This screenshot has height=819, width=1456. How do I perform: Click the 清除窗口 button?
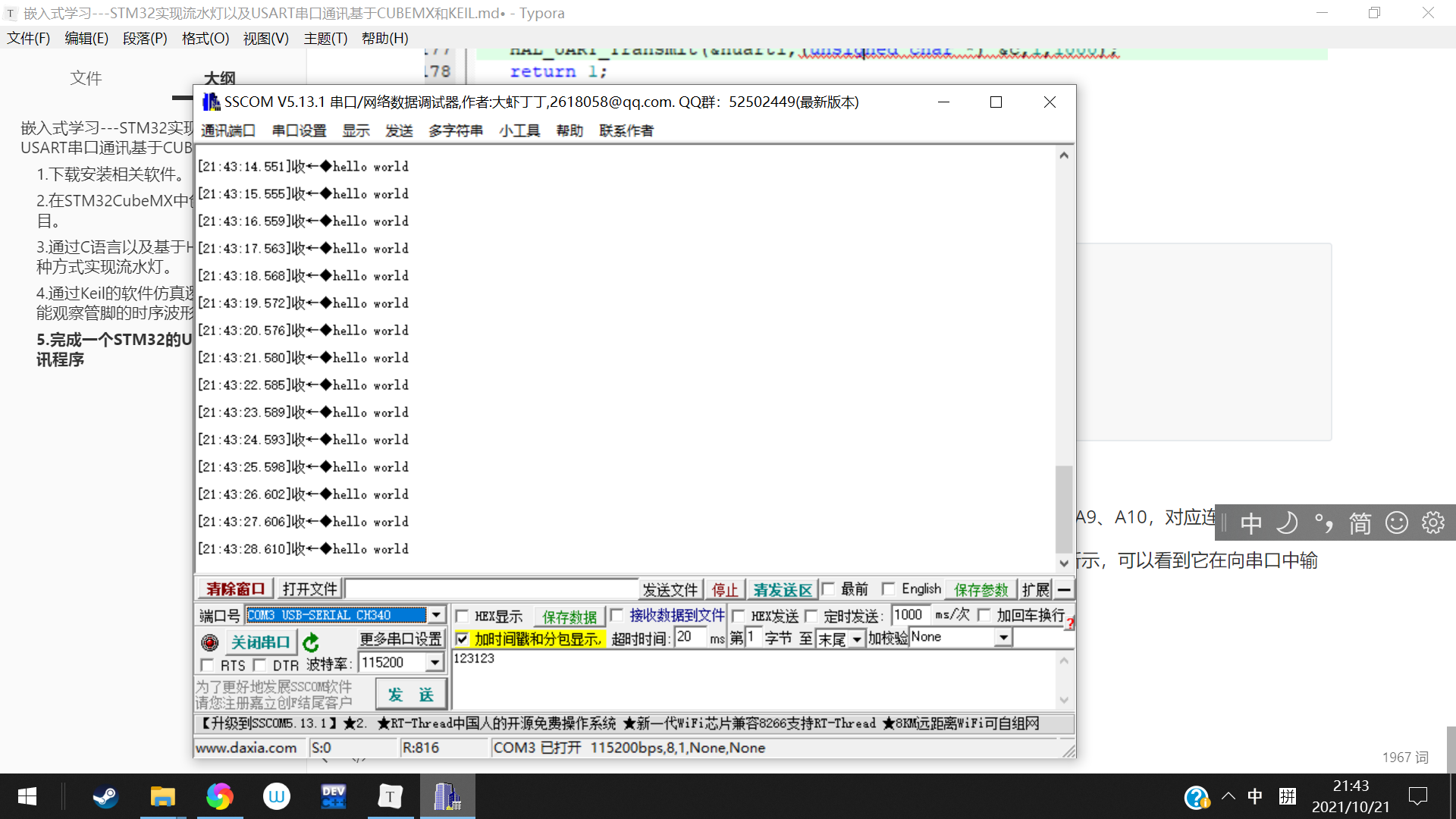235,589
